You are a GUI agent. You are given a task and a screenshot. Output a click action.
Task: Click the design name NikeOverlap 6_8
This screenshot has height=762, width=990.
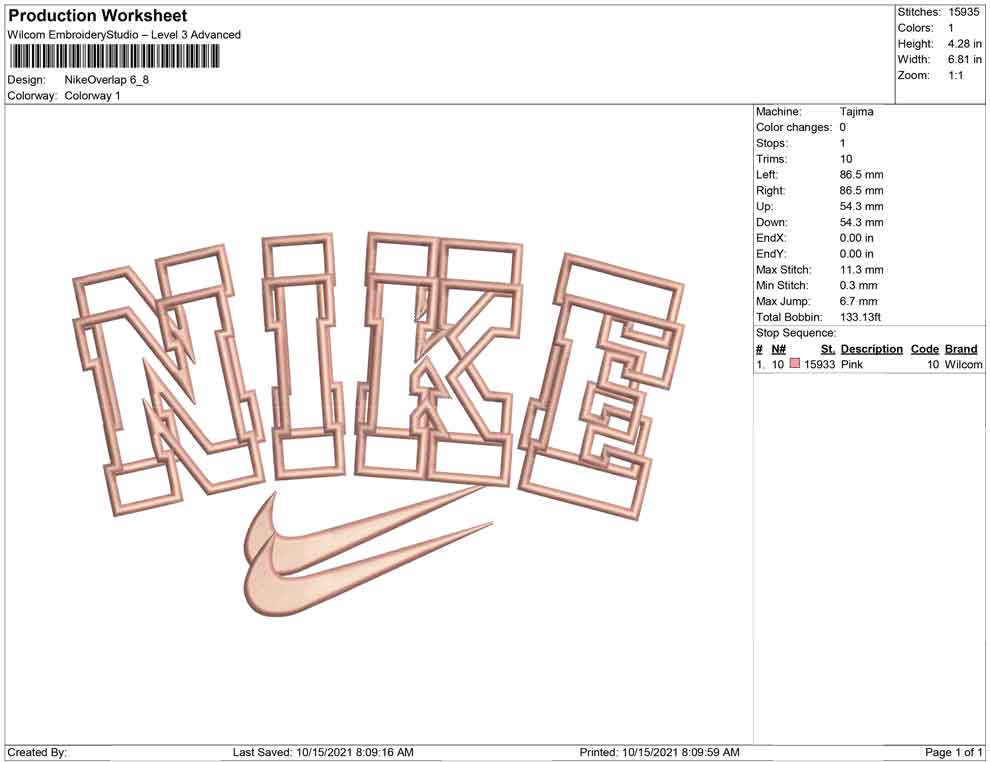coord(107,80)
